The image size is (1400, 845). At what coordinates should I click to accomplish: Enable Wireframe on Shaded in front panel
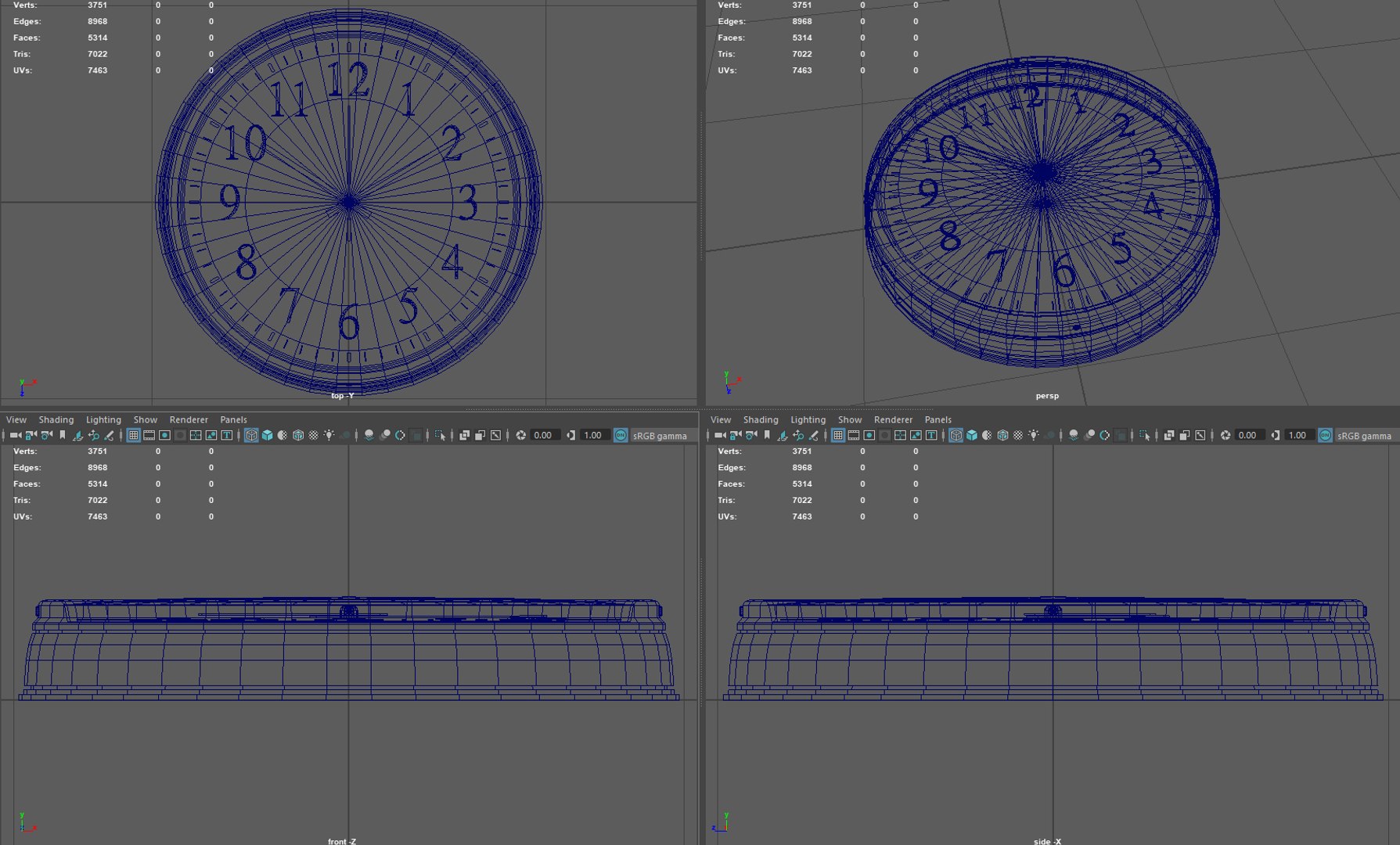pyautogui.click(x=298, y=436)
